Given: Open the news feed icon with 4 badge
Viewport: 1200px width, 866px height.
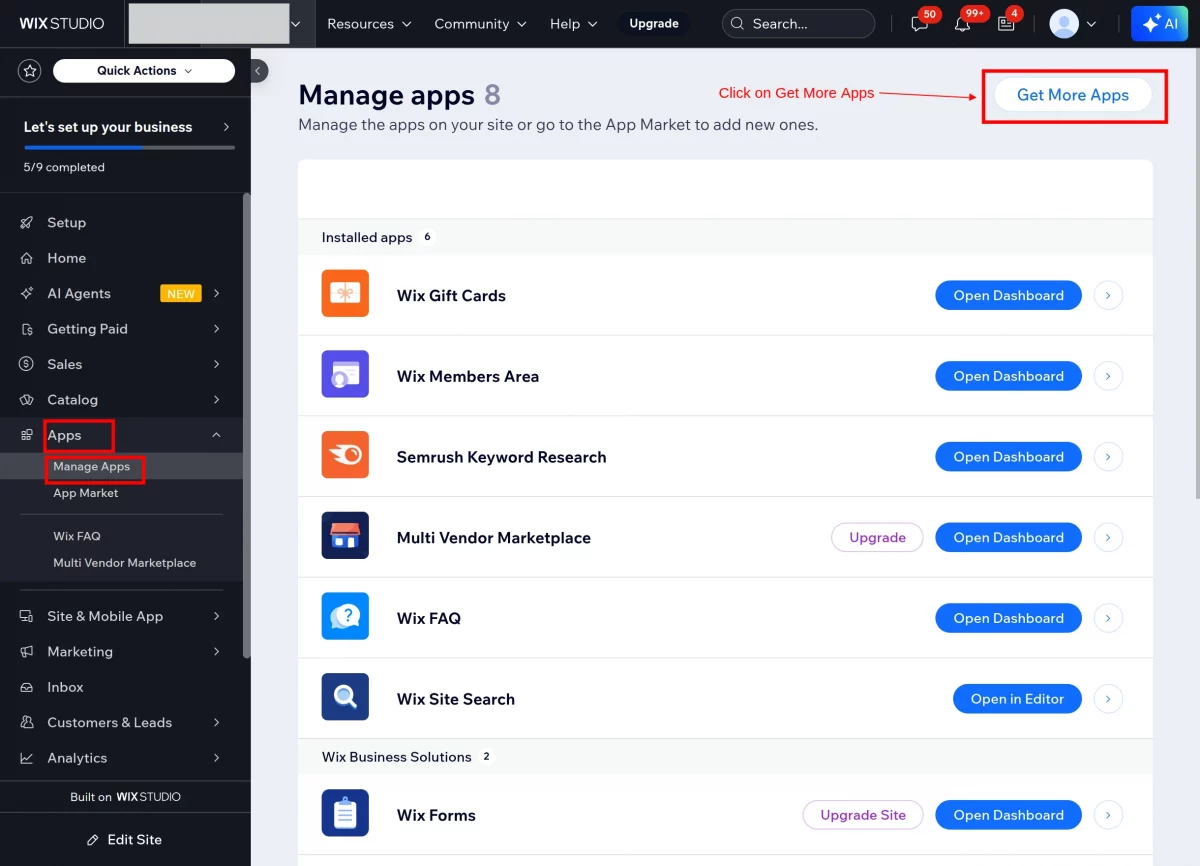Looking at the screenshot, I should point(1006,24).
